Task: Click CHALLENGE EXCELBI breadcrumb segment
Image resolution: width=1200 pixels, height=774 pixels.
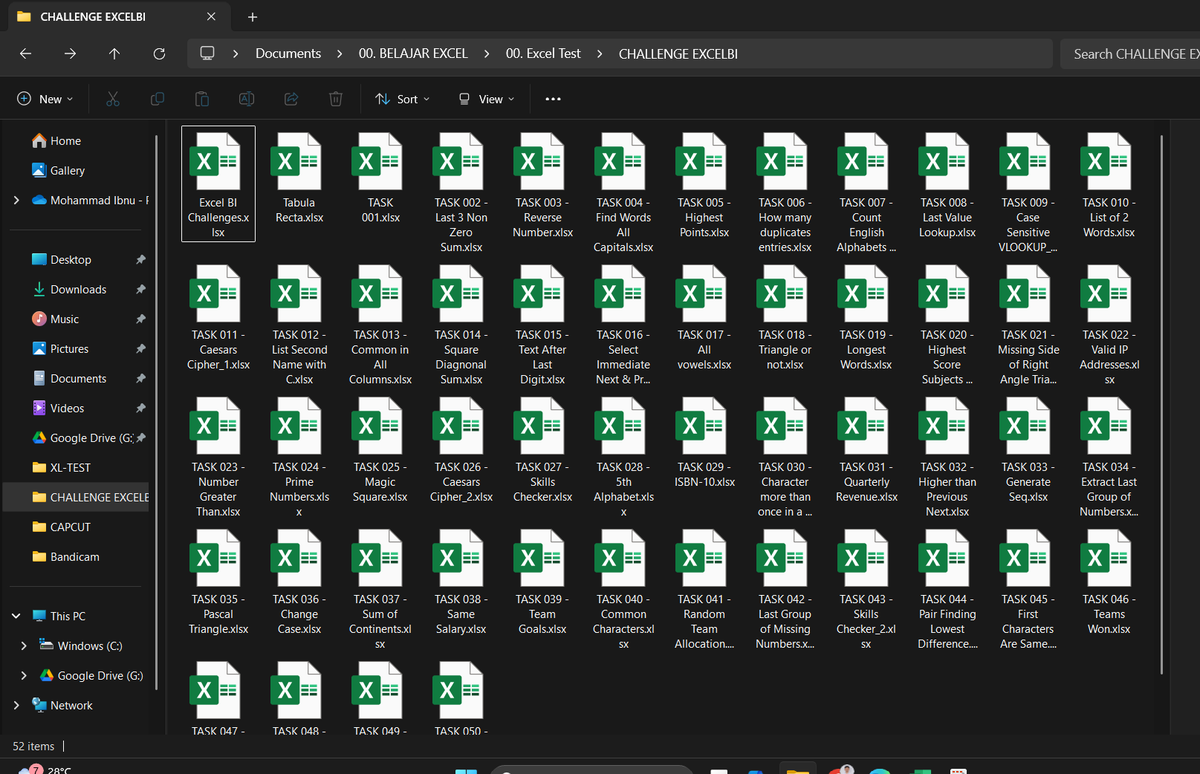Action: 678,54
